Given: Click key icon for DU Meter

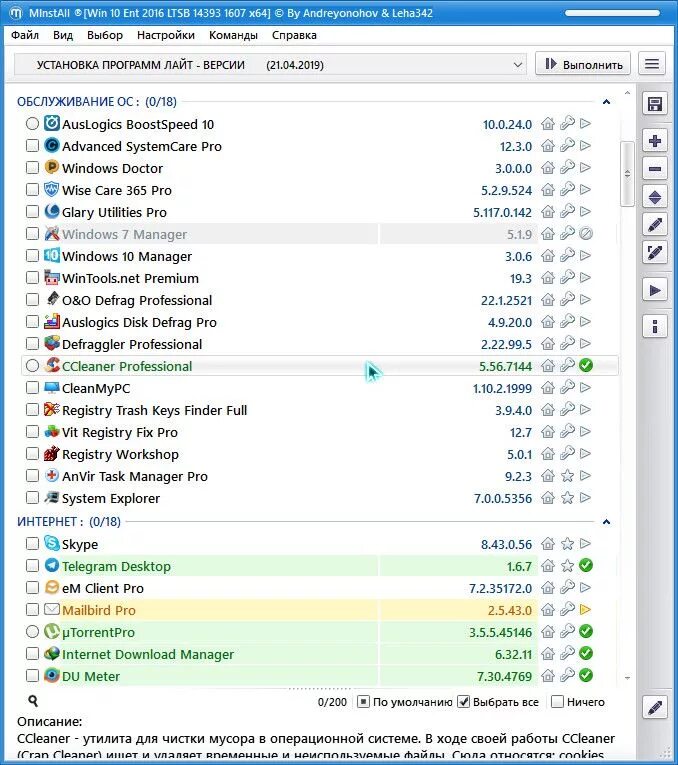Looking at the screenshot, I should coord(567,675).
